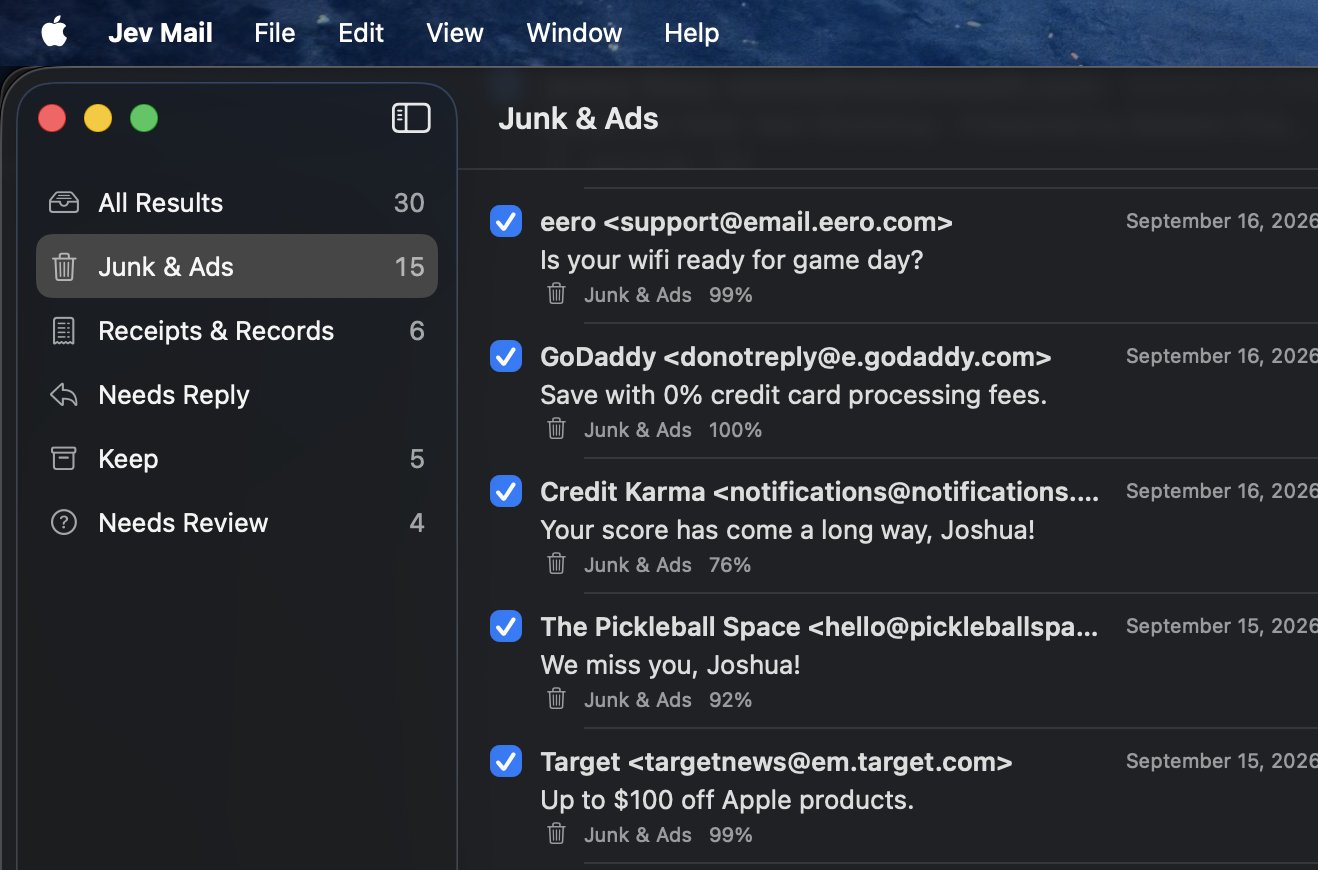Click the trash icon under Pickleball Space email

(x=557, y=699)
